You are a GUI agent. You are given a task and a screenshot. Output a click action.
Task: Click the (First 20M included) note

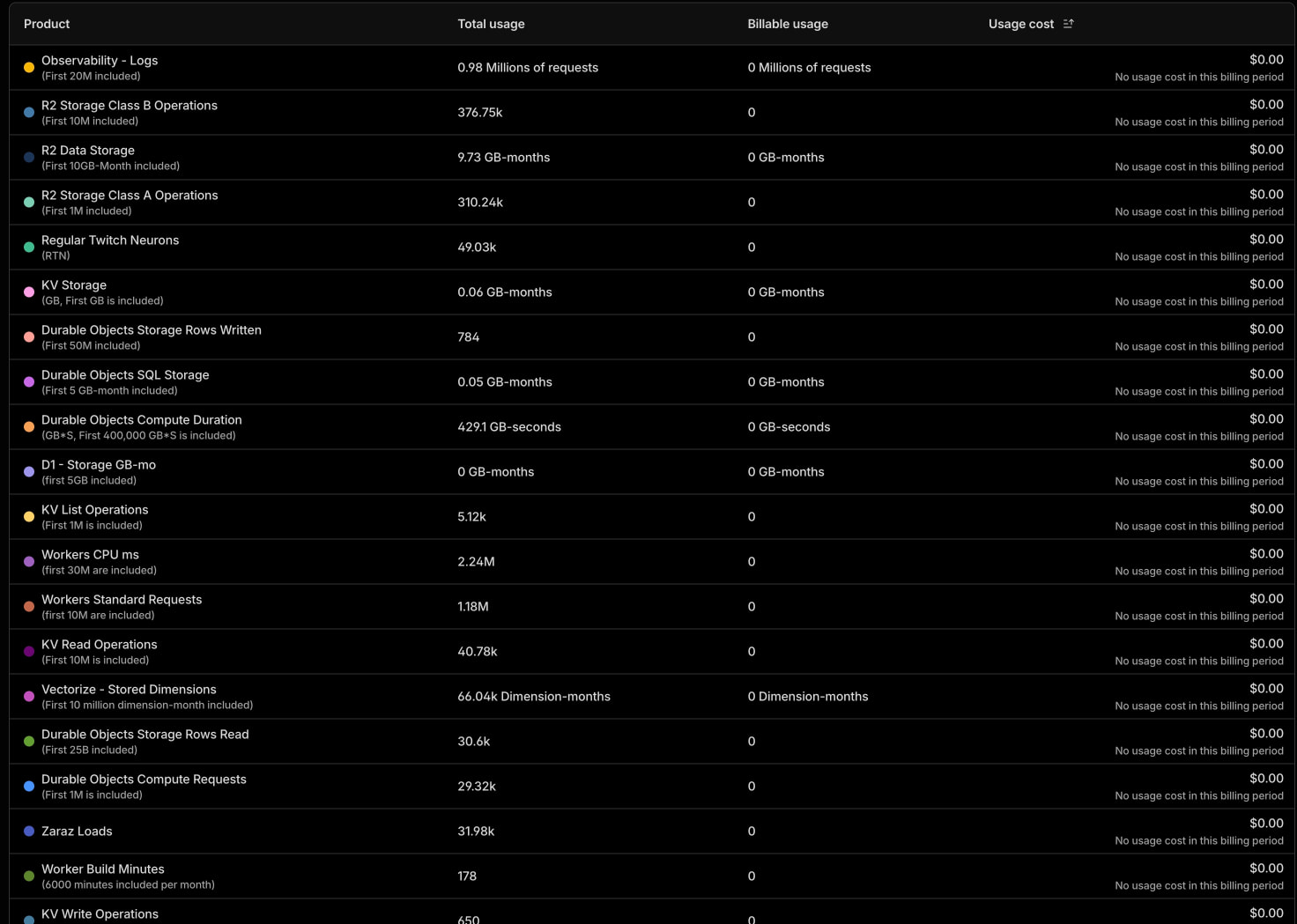tap(91, 77)
